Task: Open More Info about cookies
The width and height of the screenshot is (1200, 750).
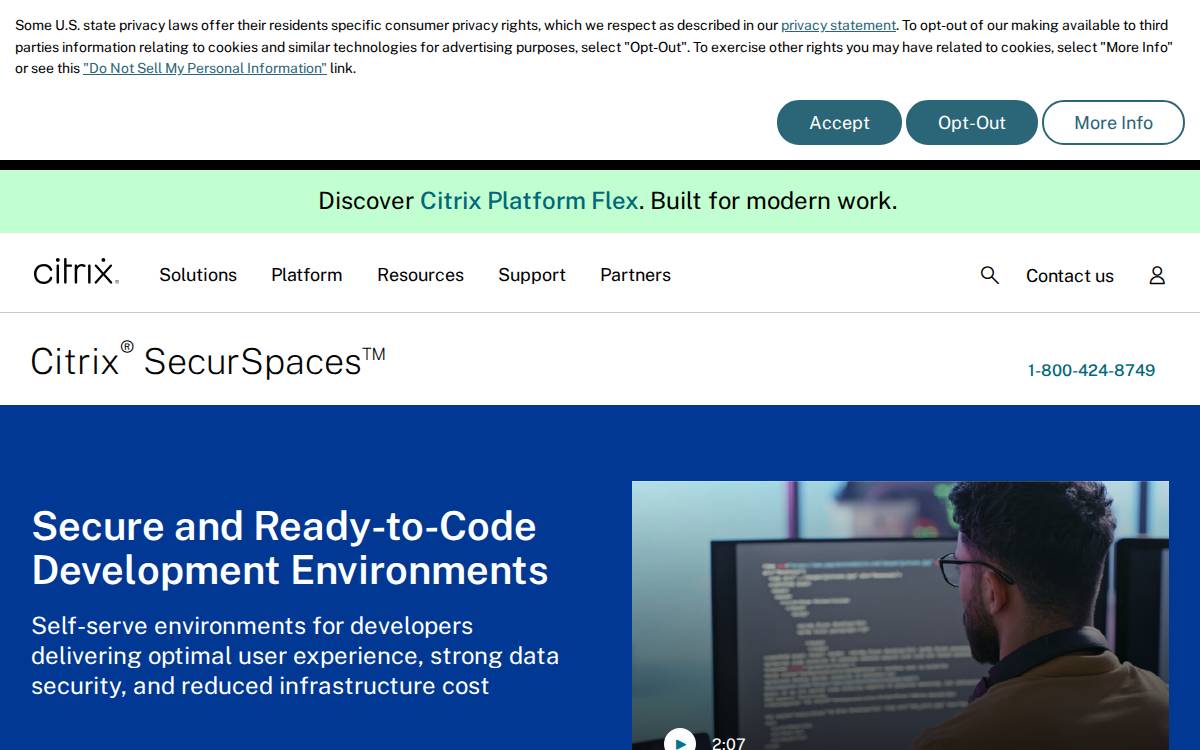Action: 1113,122
